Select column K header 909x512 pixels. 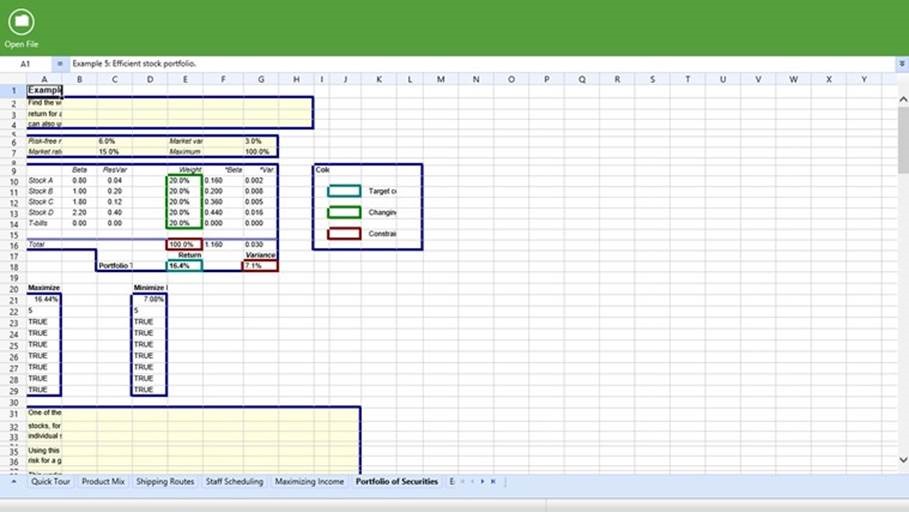[x=379, y=79]
